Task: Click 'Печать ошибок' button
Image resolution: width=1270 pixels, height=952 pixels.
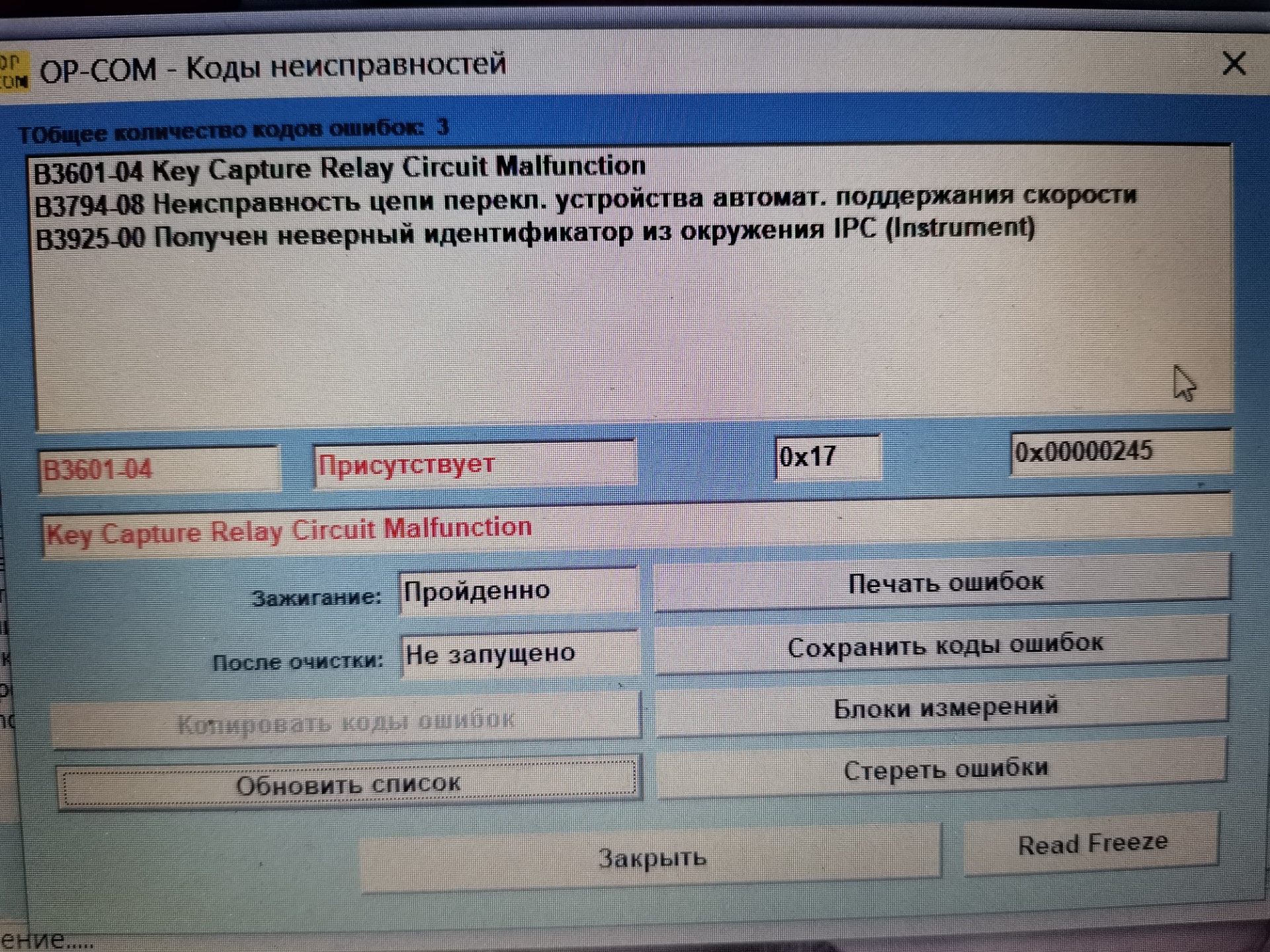Action: point(943,582)
